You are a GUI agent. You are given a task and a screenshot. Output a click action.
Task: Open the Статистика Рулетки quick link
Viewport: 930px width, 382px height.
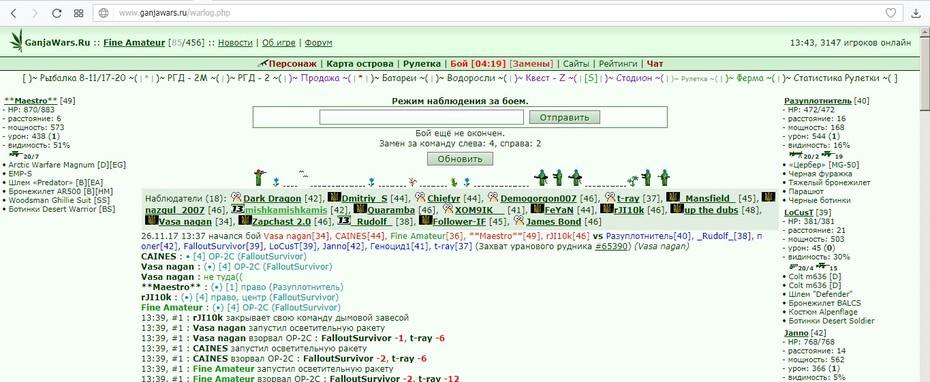pos(837,78)
